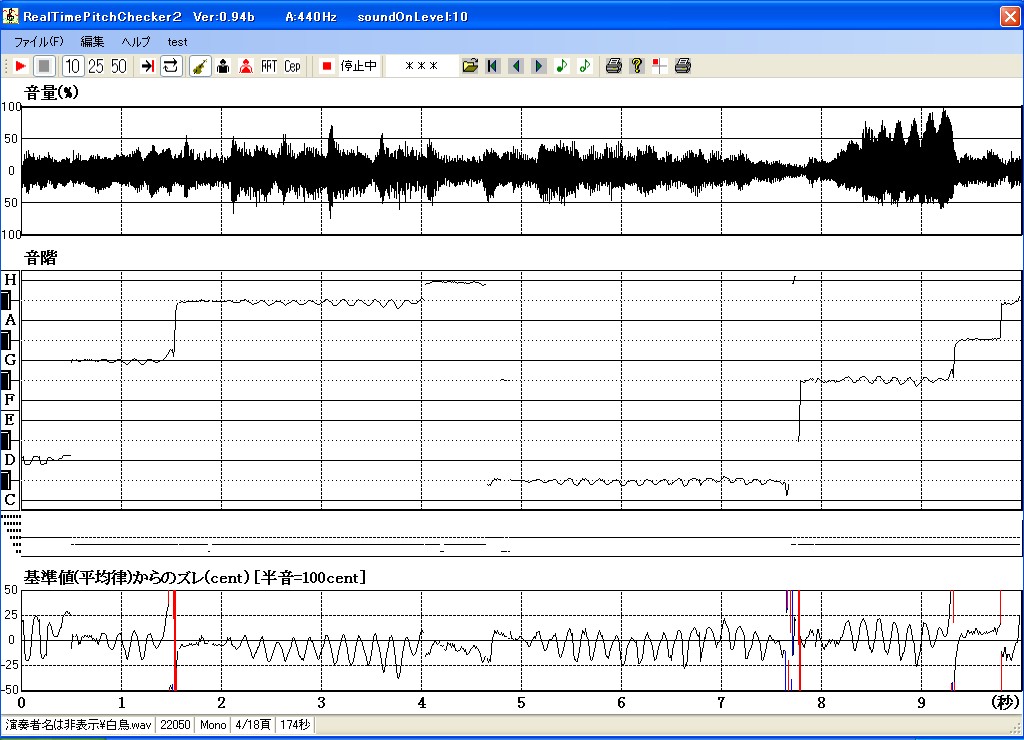Switch to Cep analysis mode

(x=292, y=66)
